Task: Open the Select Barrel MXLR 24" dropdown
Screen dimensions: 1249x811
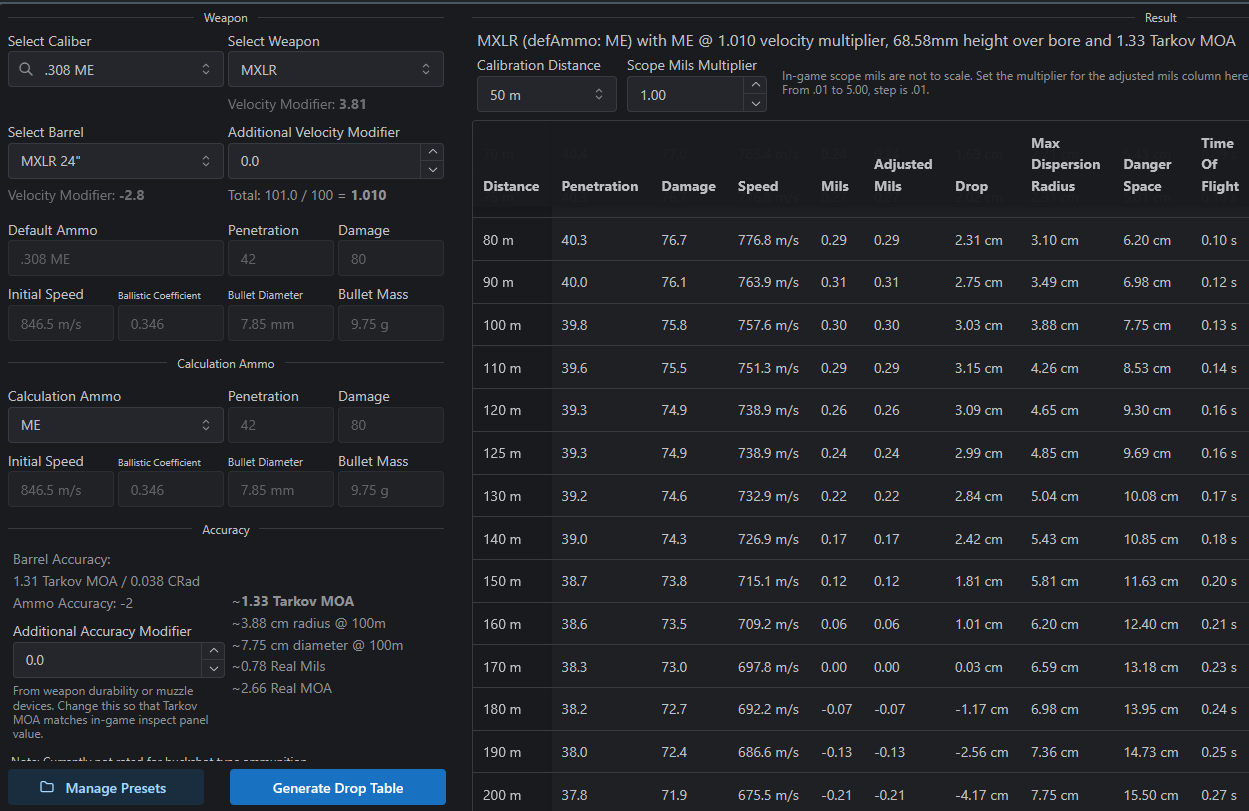Action: click(115, 161)
